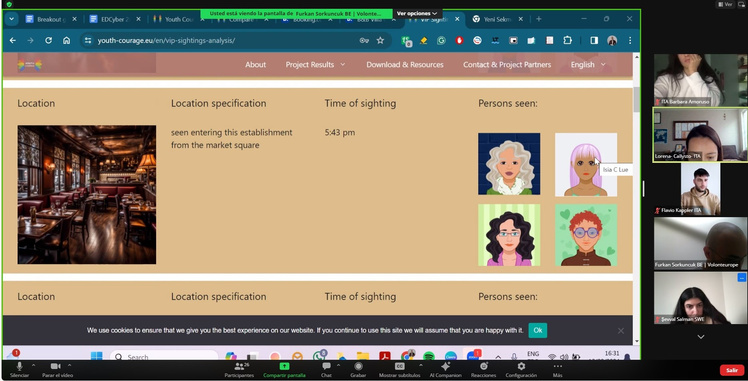
Task: Stop camera with Parar el video
Action: [57, 370]
